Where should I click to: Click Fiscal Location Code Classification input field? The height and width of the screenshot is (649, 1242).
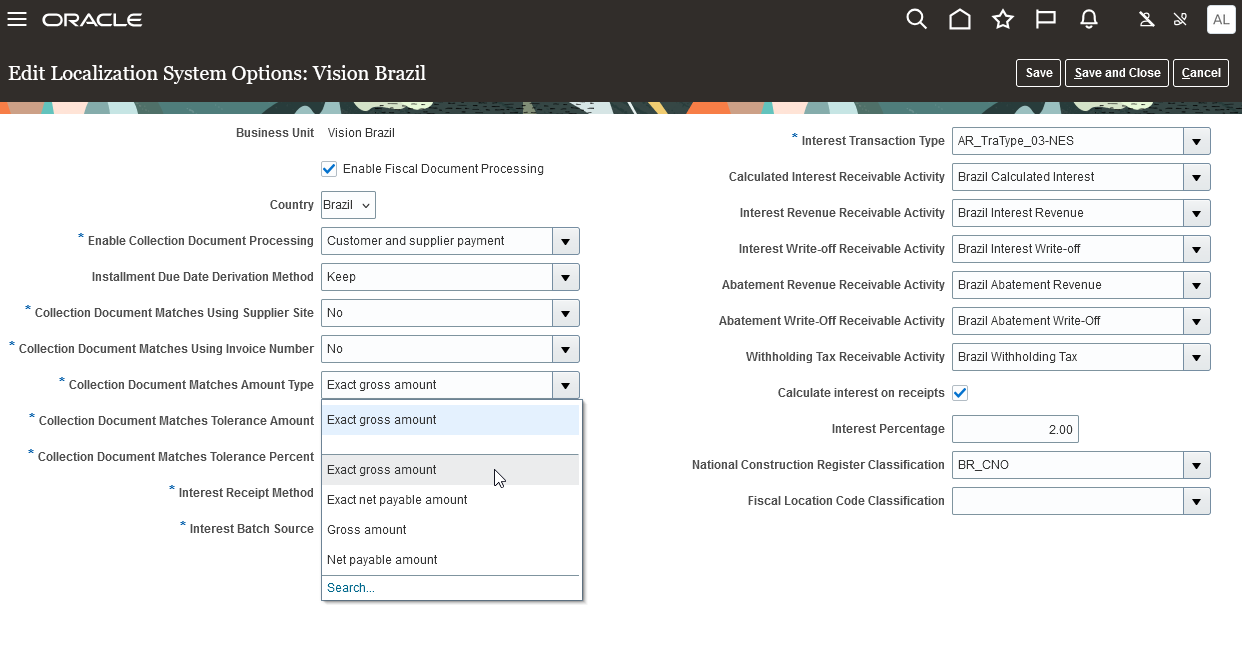(1068, 501)
